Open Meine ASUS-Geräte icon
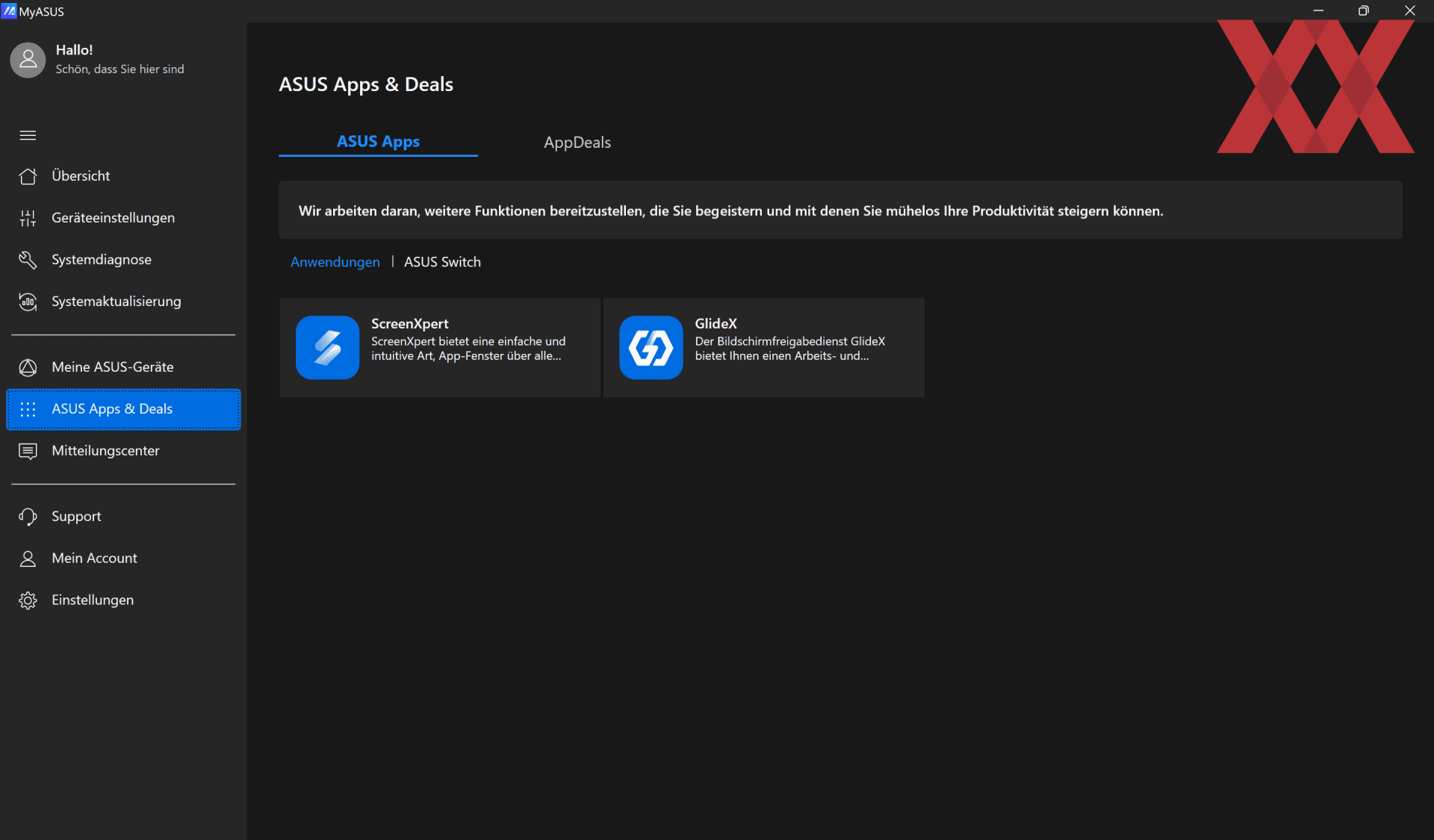Image resolution: width=1434 pixels, height=840 pixels. pos(28,367)
